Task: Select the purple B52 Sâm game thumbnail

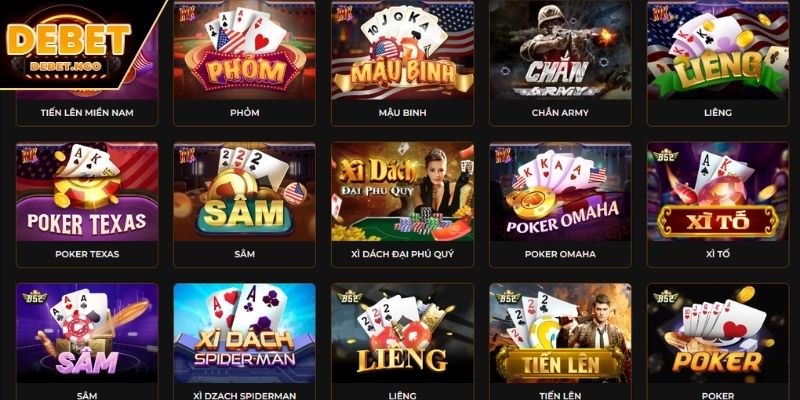Action: tap(87, 333)
